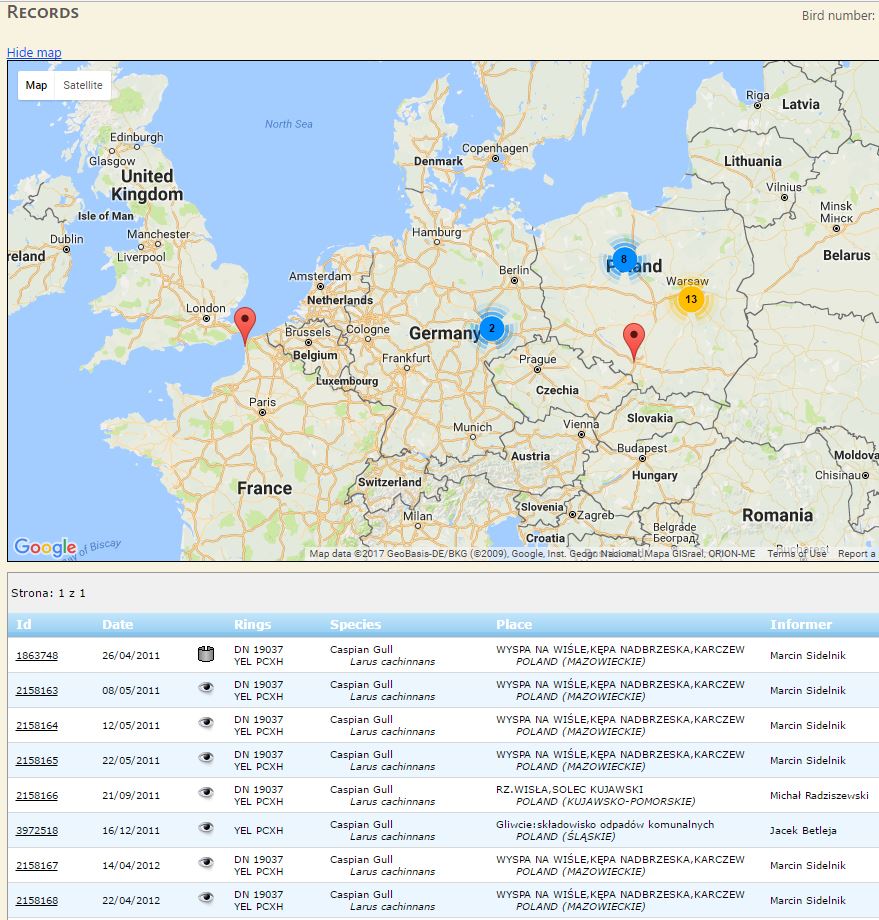This screenshot has width=879, height=920.
Task: Open the blue cluster marker showing 8
Action: click(x=624, y=260)
